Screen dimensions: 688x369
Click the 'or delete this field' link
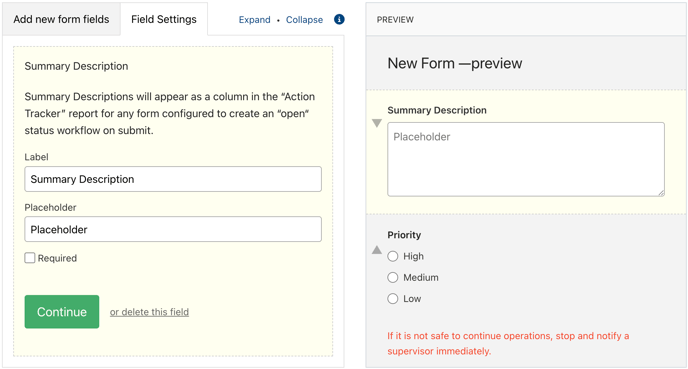tap(149, 312)
